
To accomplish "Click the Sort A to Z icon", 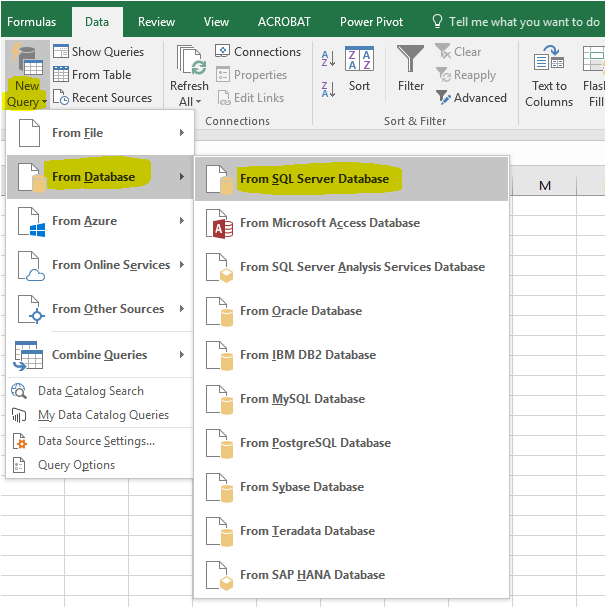I will tap(328, 59).
